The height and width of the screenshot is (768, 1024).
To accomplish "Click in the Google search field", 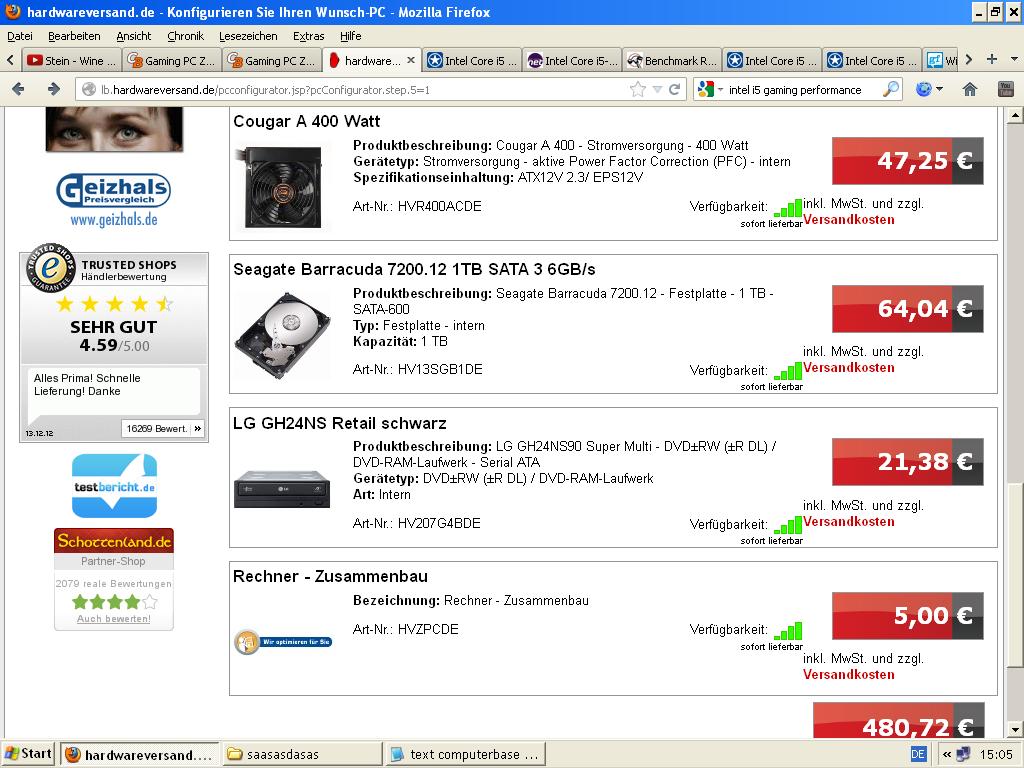I will pyautogui.click(x=802, y=89).
